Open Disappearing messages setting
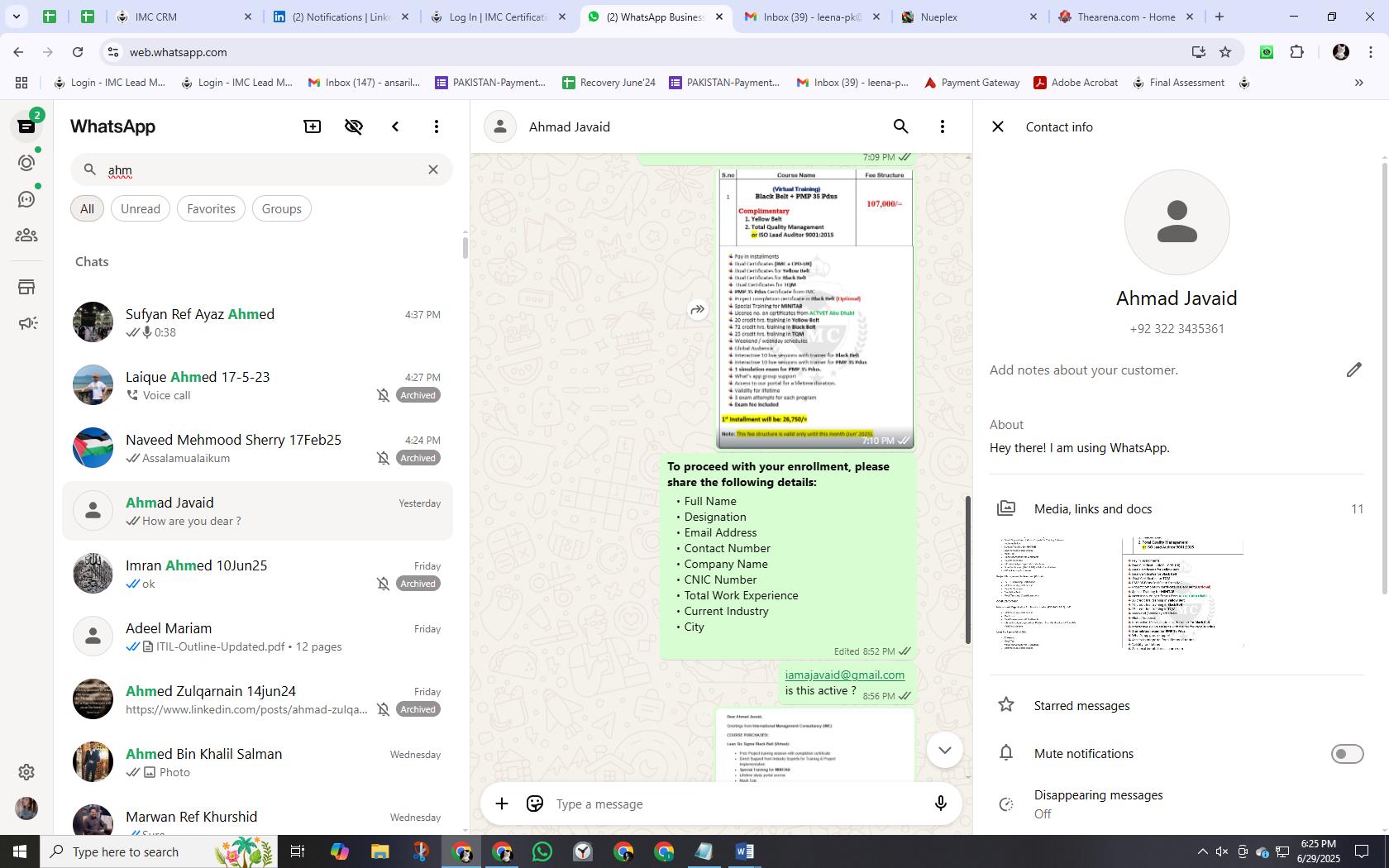Image resolution: width=1389 pixels, height=868 pixels. 1177,804
